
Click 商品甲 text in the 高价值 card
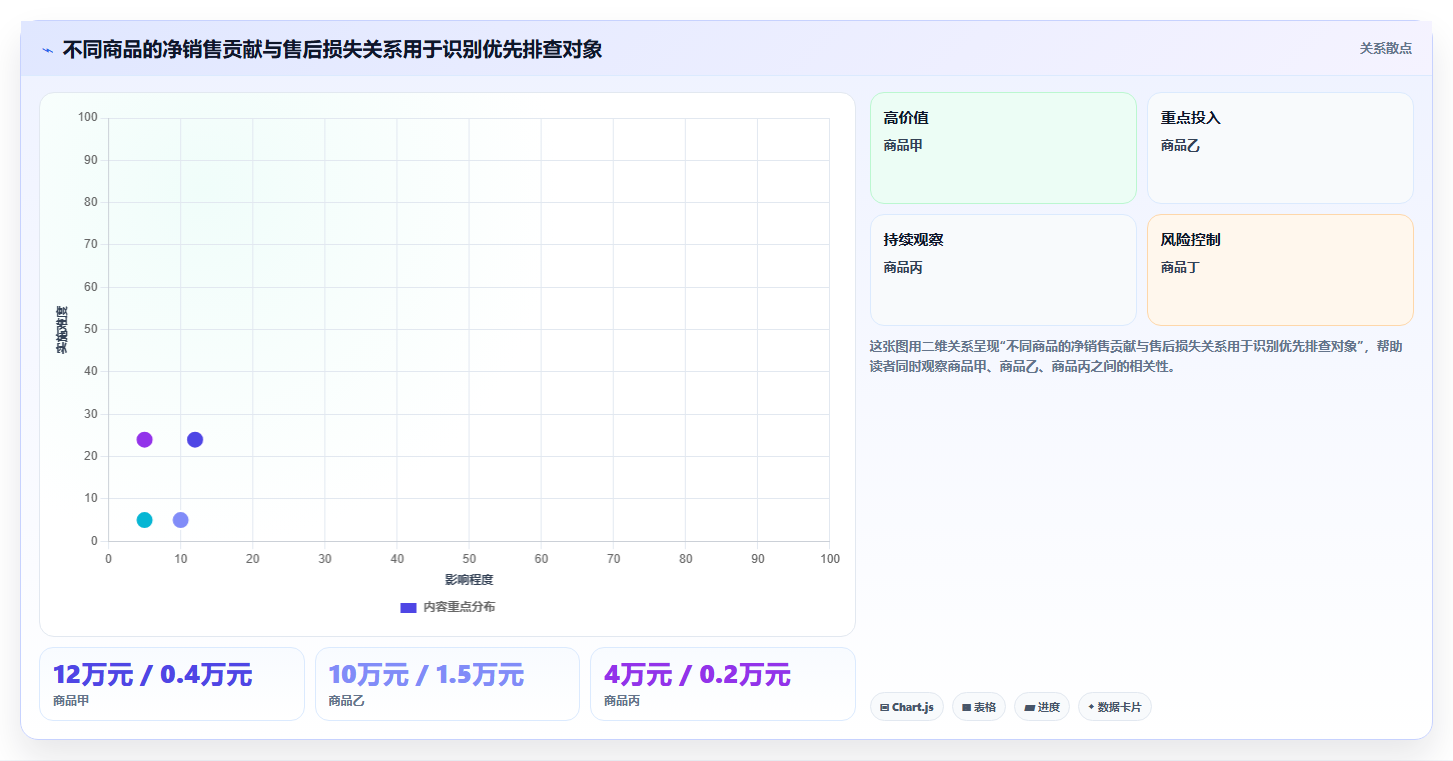click(903, 145)
